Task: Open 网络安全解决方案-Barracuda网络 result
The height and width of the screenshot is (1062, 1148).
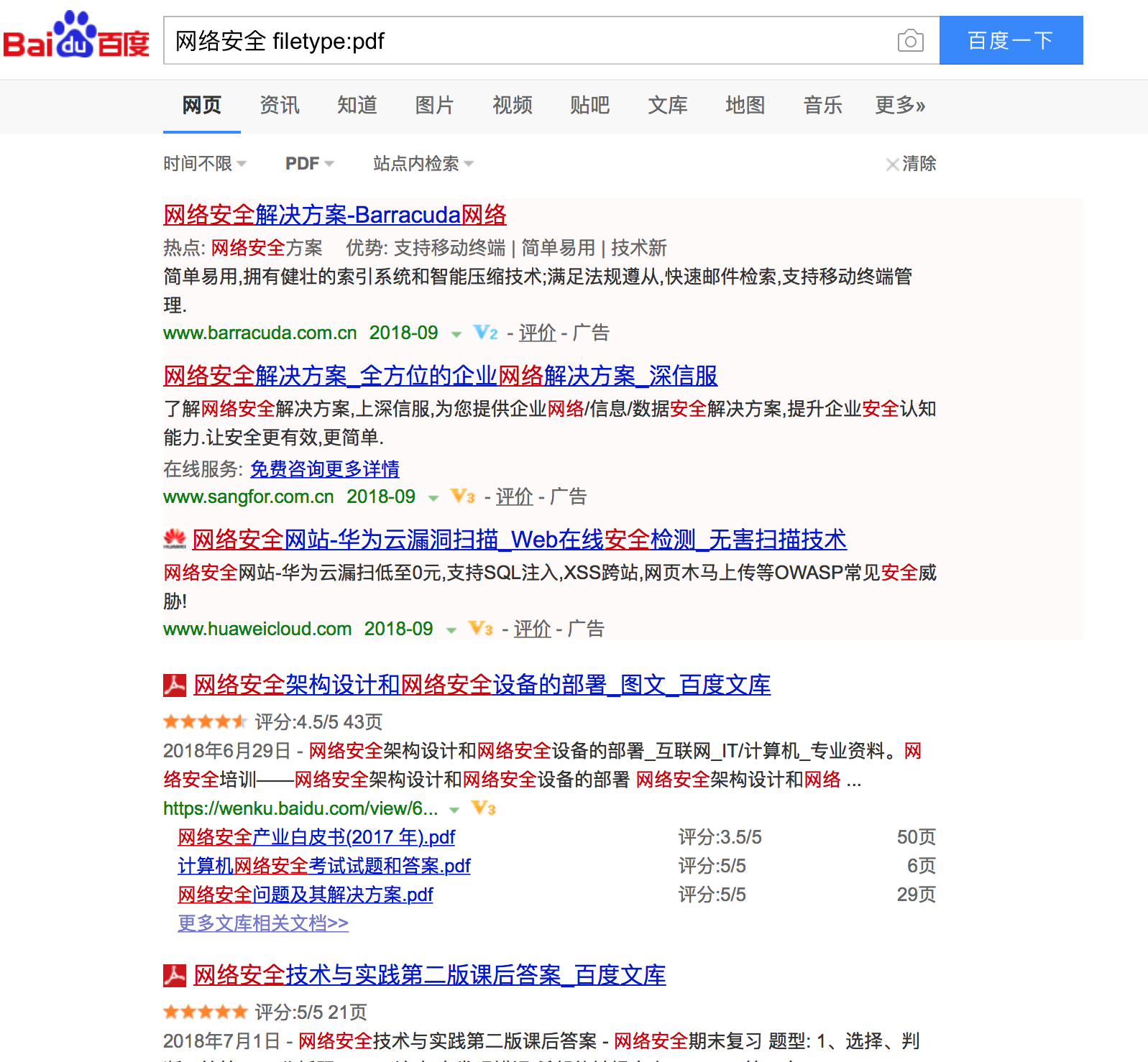Action: click(335, 215)
